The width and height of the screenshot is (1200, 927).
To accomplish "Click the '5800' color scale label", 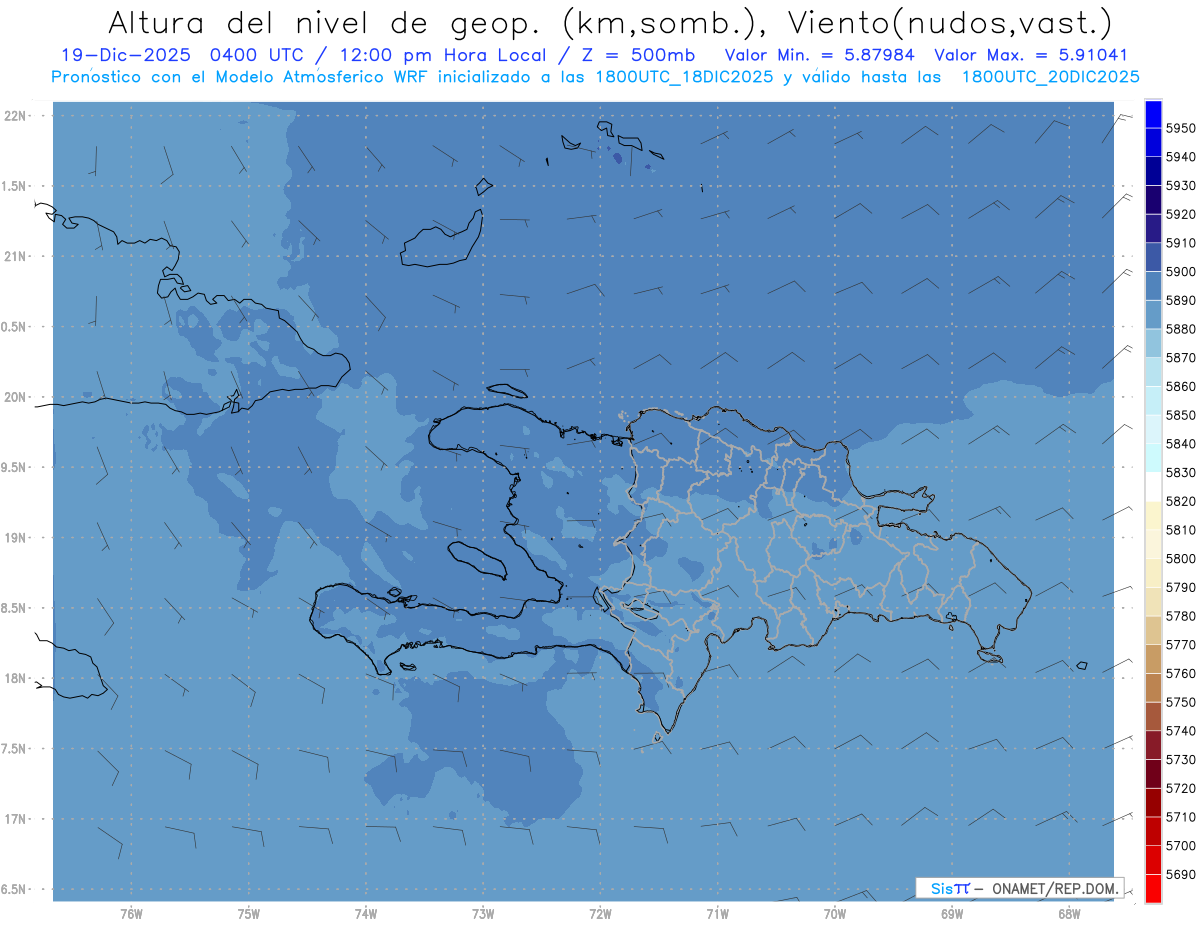I will pyautogui.click(x=1181, y=559).
